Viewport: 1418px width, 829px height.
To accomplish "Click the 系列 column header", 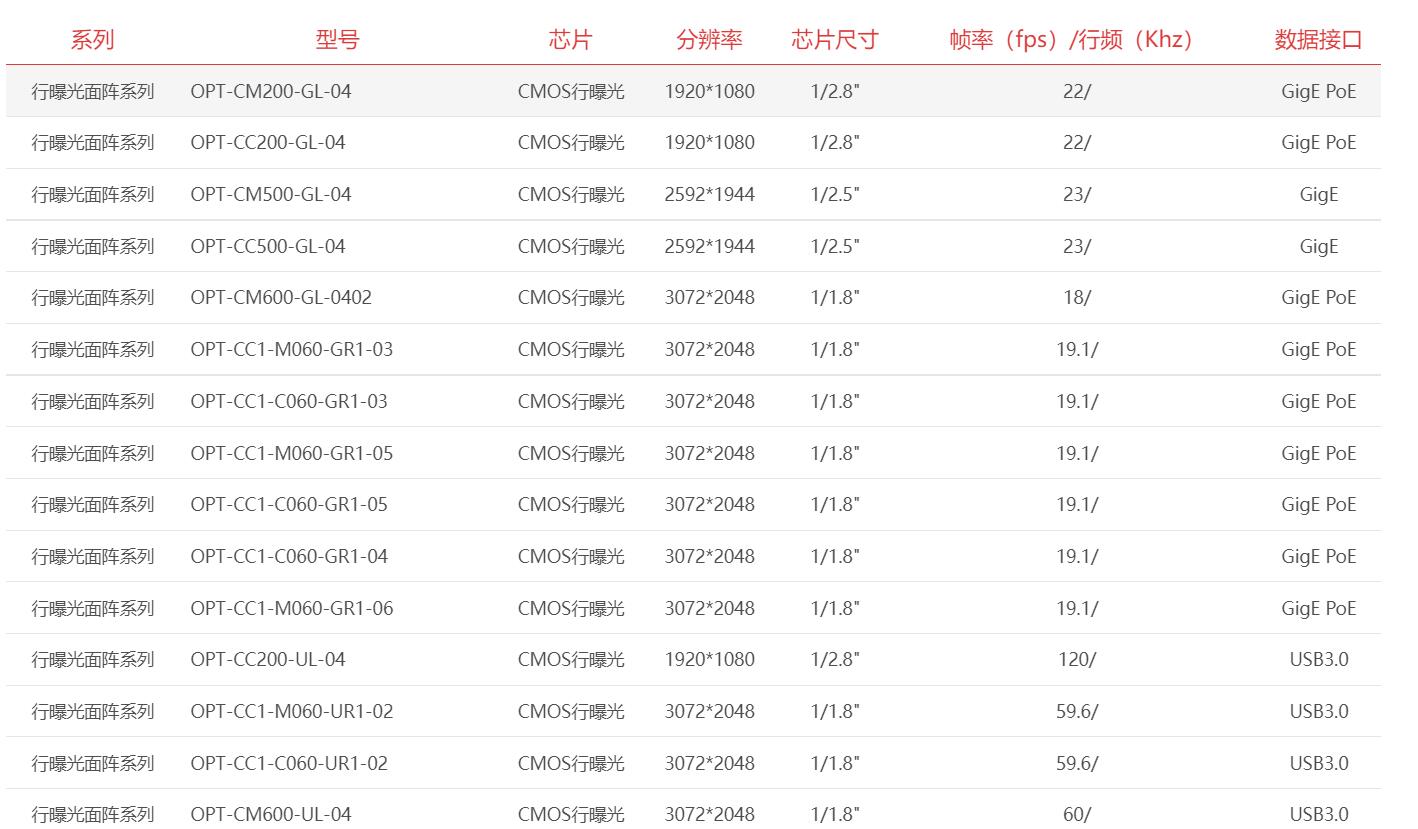I will coord(92,40).
